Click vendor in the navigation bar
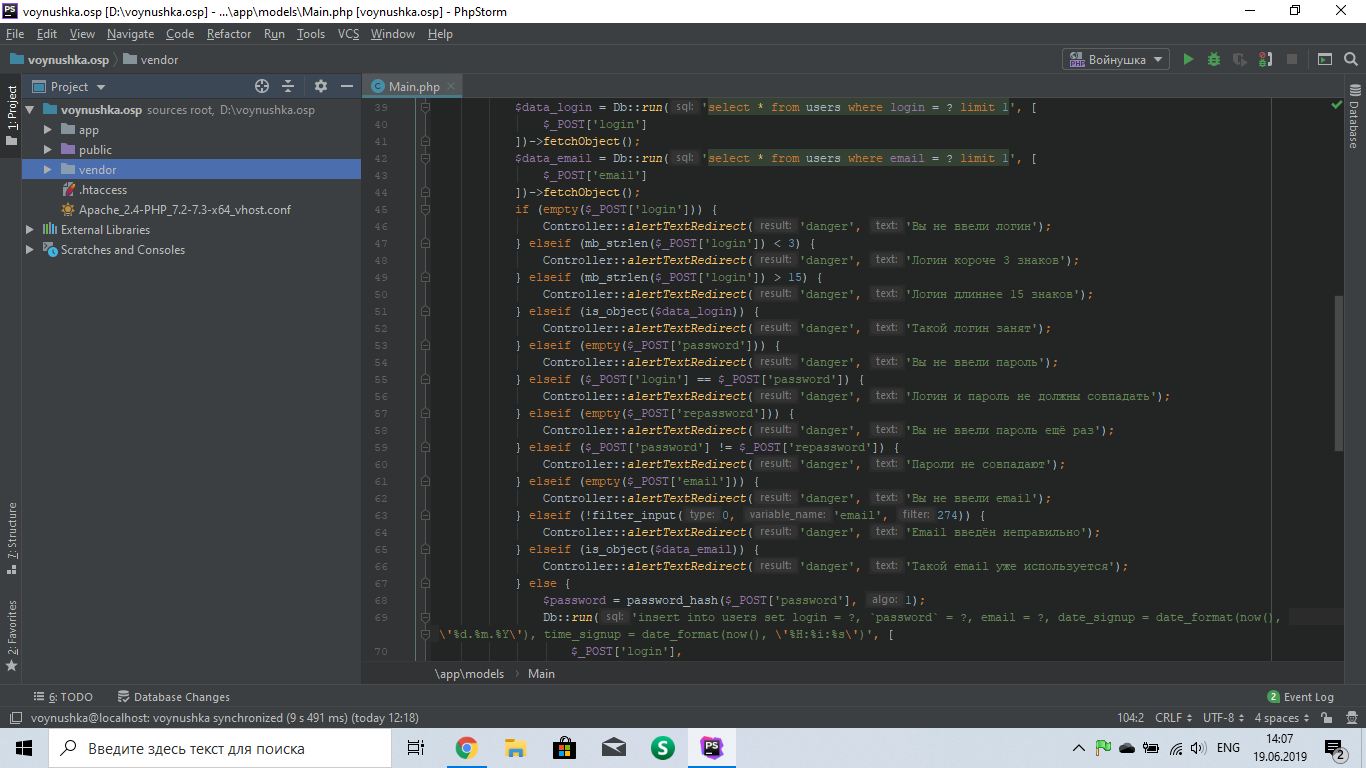This screenshot has width=1366, height=768. pyautogui.click(x=151, y=60)
